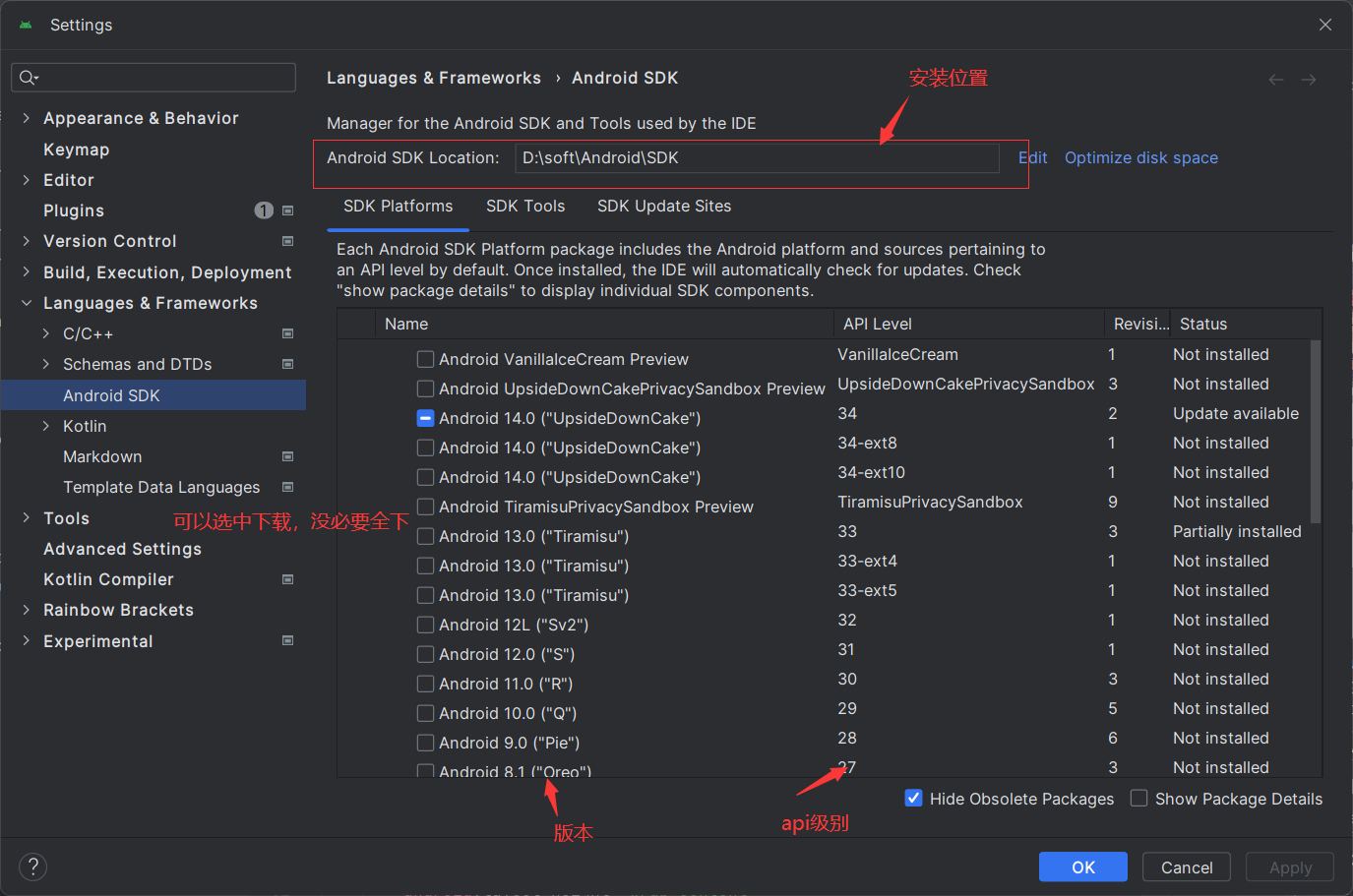Click the OK button
Viewport: 1353px width, 896px height.
coord(1083,866)
